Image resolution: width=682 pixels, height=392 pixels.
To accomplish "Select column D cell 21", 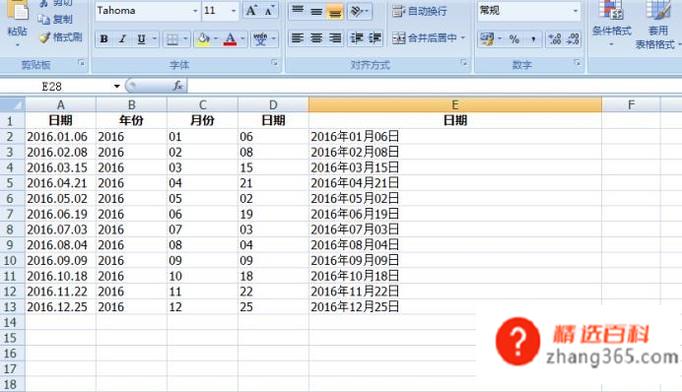I will point(273,183).
